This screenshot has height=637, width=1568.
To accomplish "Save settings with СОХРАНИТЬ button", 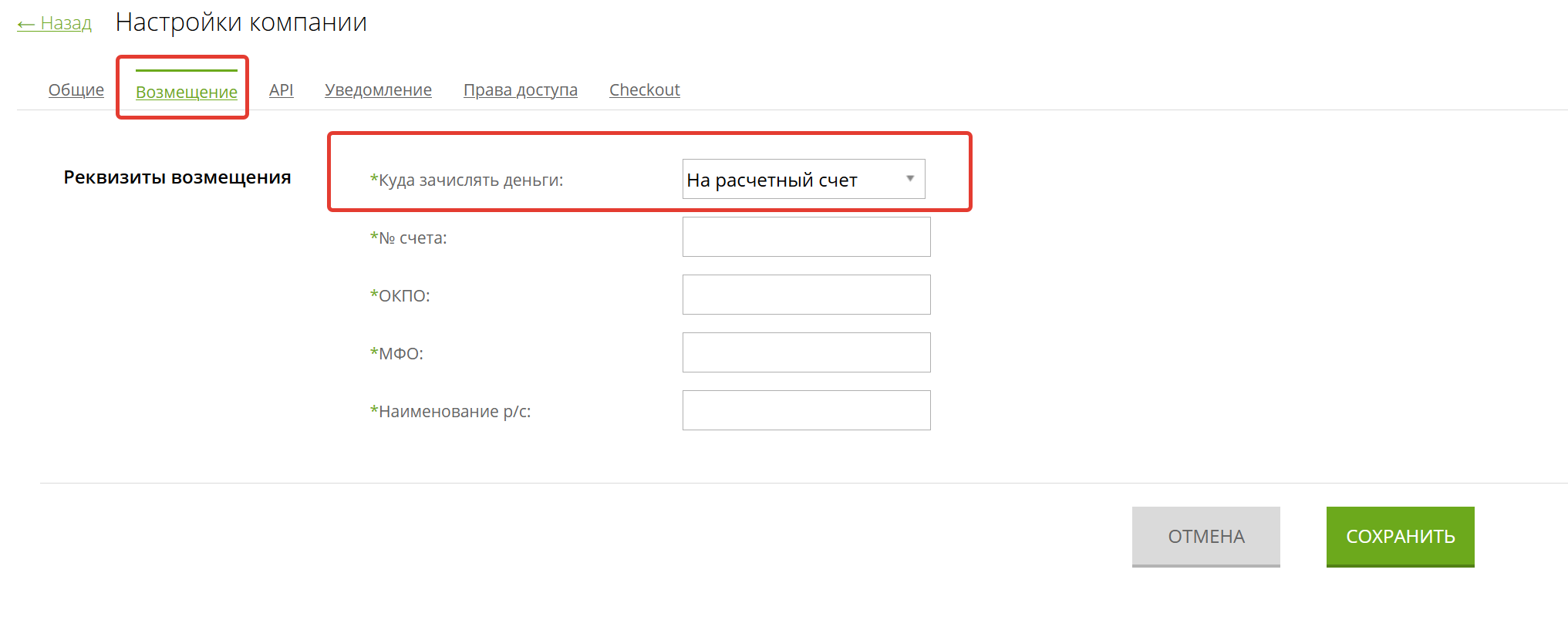I will pyautogui.click(x=1401, y=537).
